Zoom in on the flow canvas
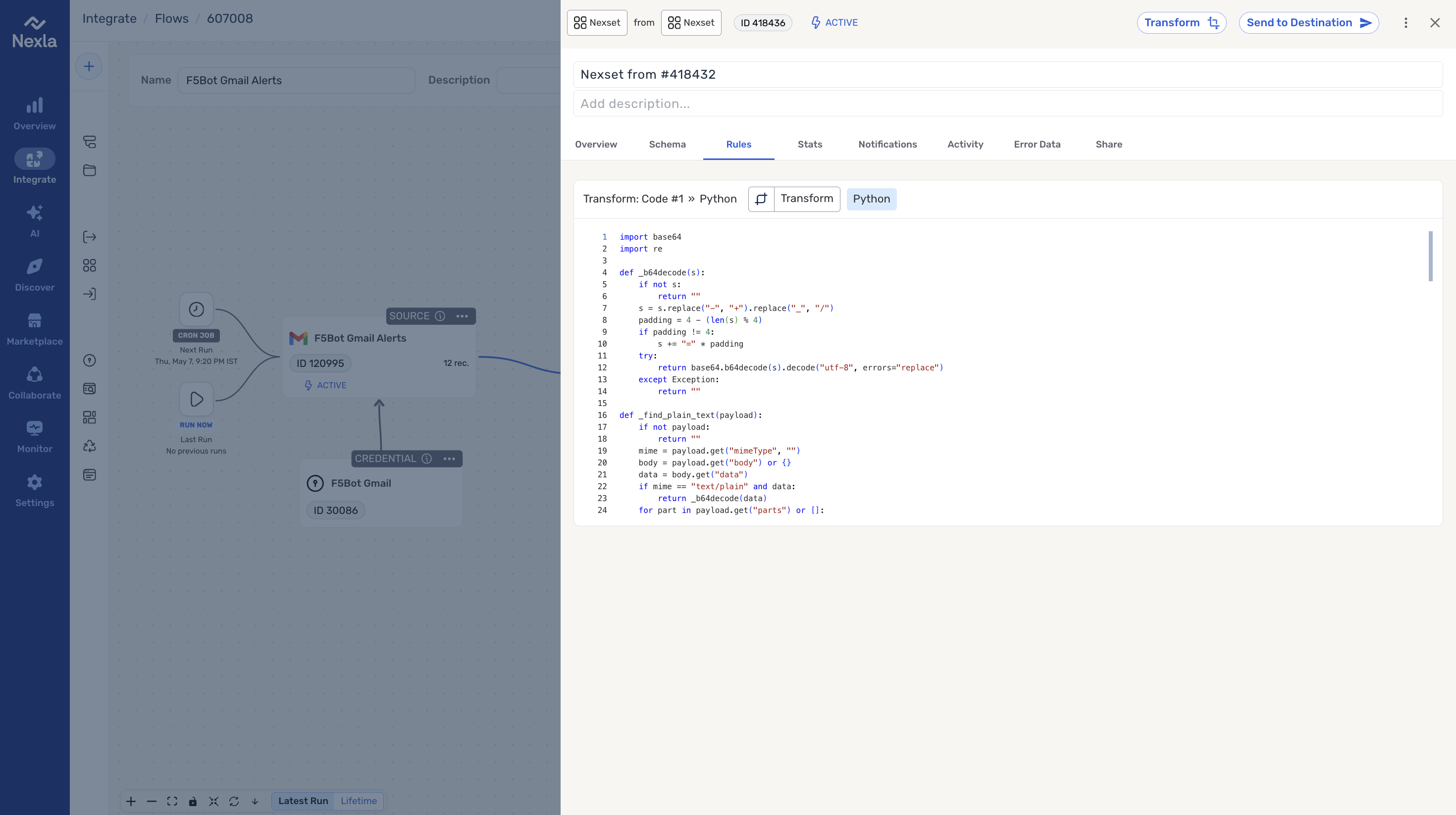The height and width of the screenshot is (815, 1456). (x=131, y=801)
